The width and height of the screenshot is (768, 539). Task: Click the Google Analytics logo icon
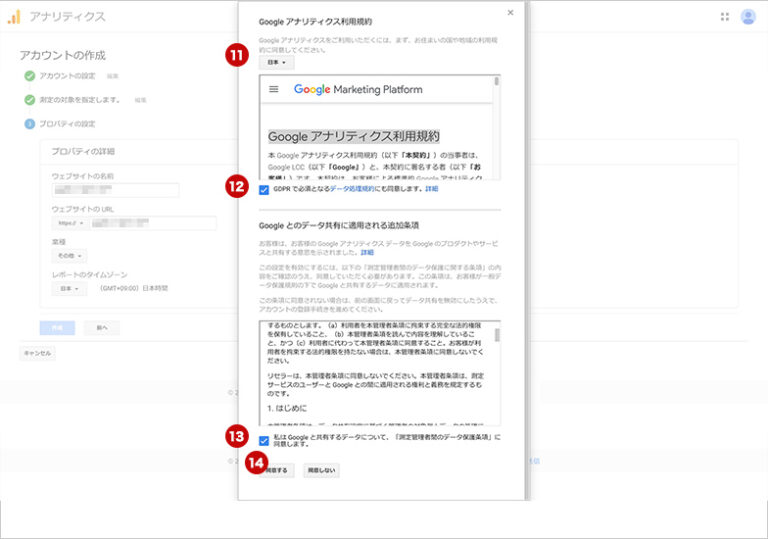[14, 17]
